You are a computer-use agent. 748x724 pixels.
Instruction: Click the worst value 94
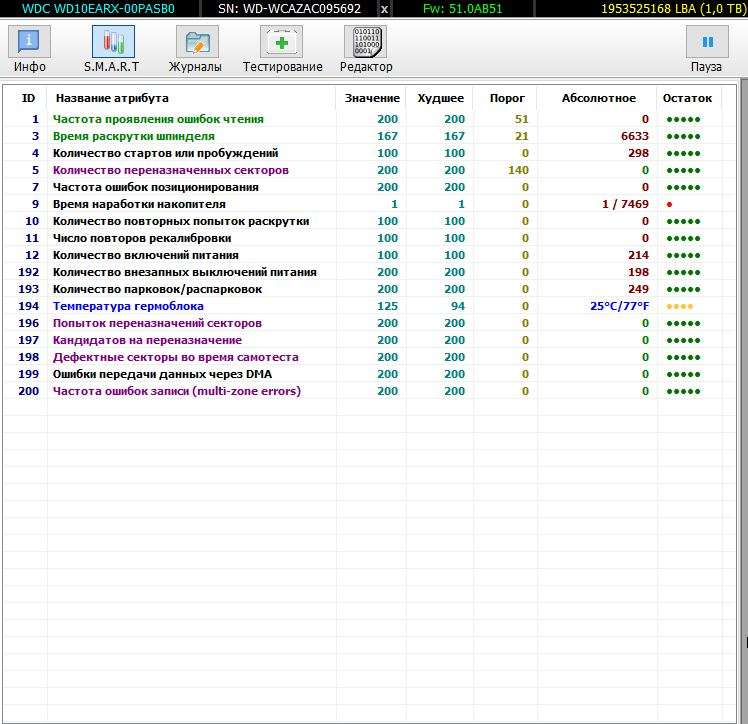(458, 306)
